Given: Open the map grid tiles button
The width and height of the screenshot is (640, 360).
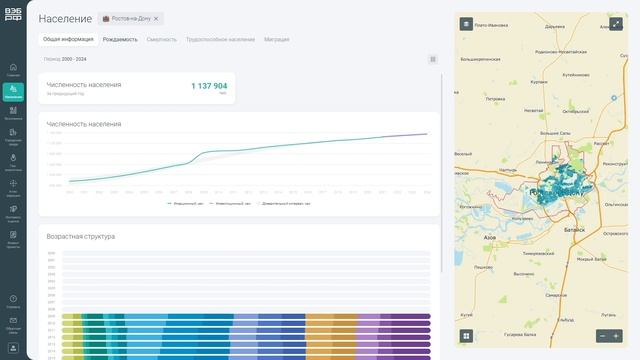Looking at the screenshot, I should 466,336.
